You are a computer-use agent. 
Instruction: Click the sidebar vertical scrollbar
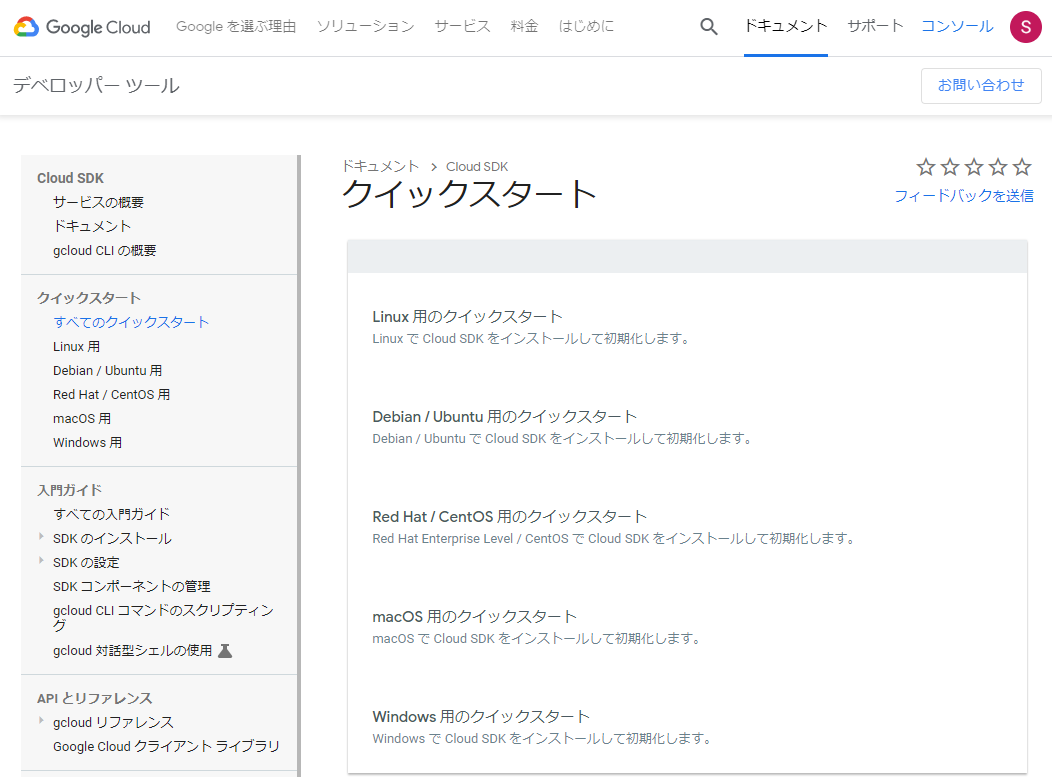pyautogui.click(x=299, y=466)
